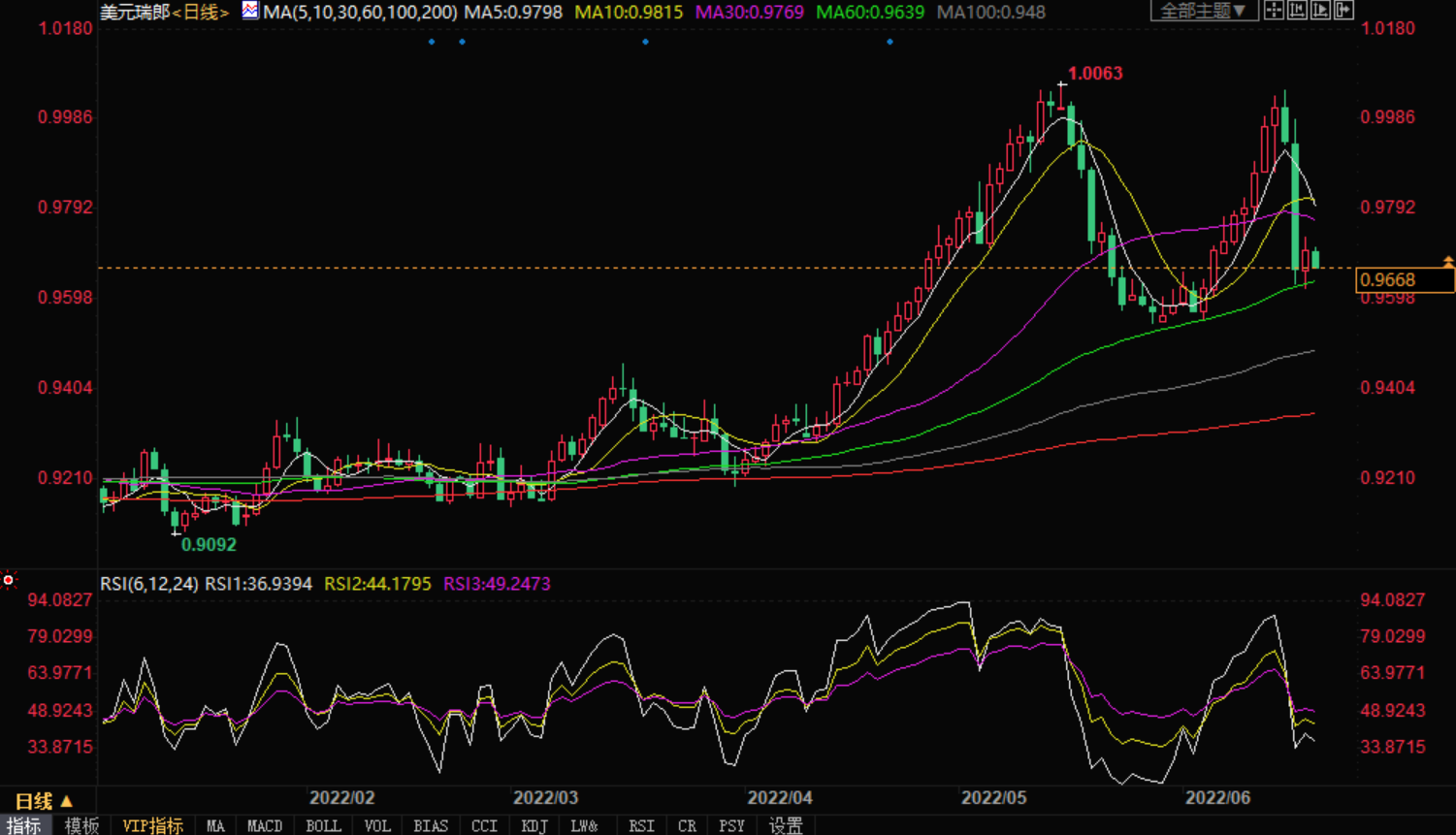
Task: Switch to the KDJ indicator tab
Action: [x=534, y=825]
